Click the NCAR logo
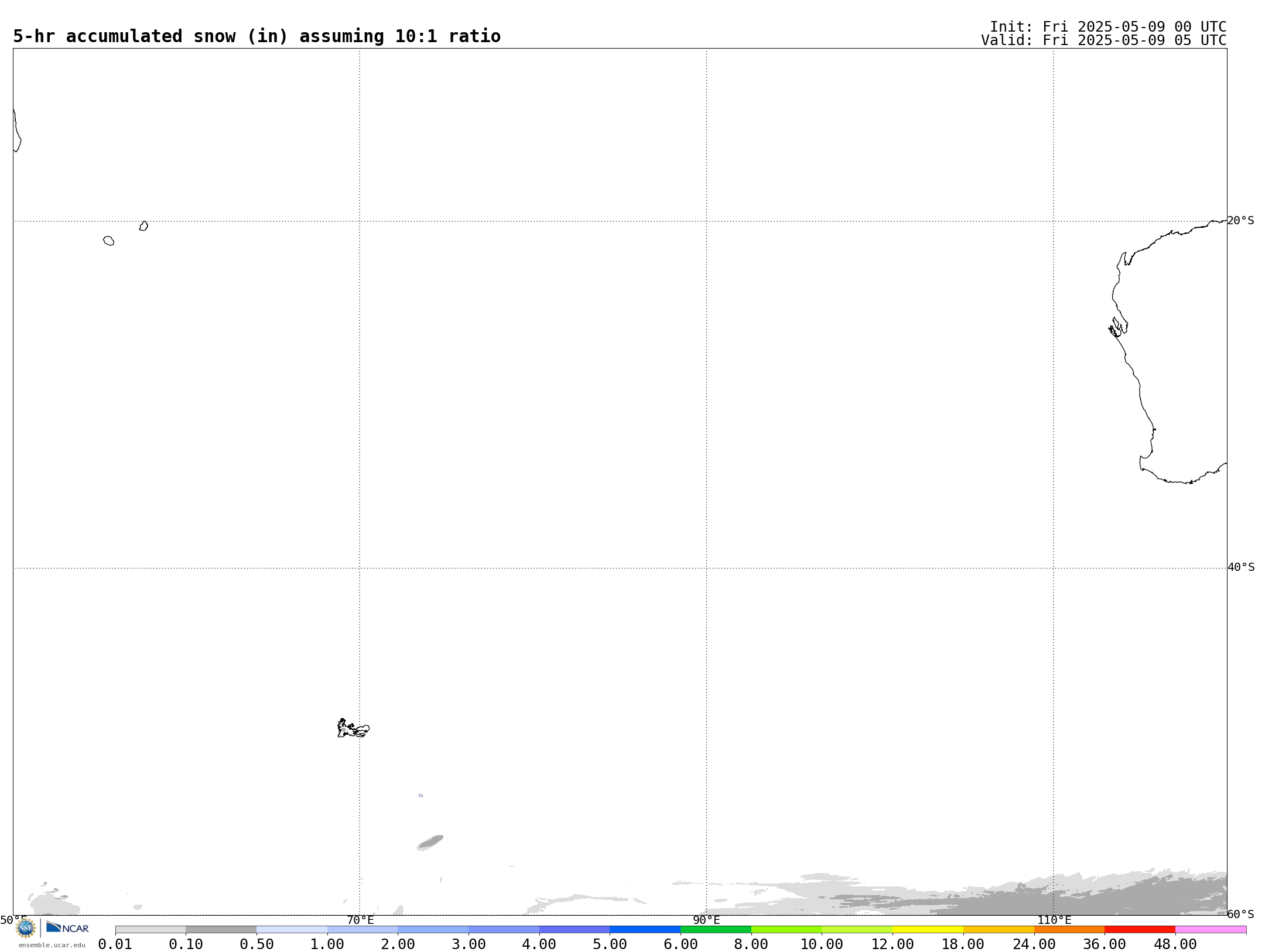Image resolution: width=1265 pixels, height=952 pixels. click(67, 927)
